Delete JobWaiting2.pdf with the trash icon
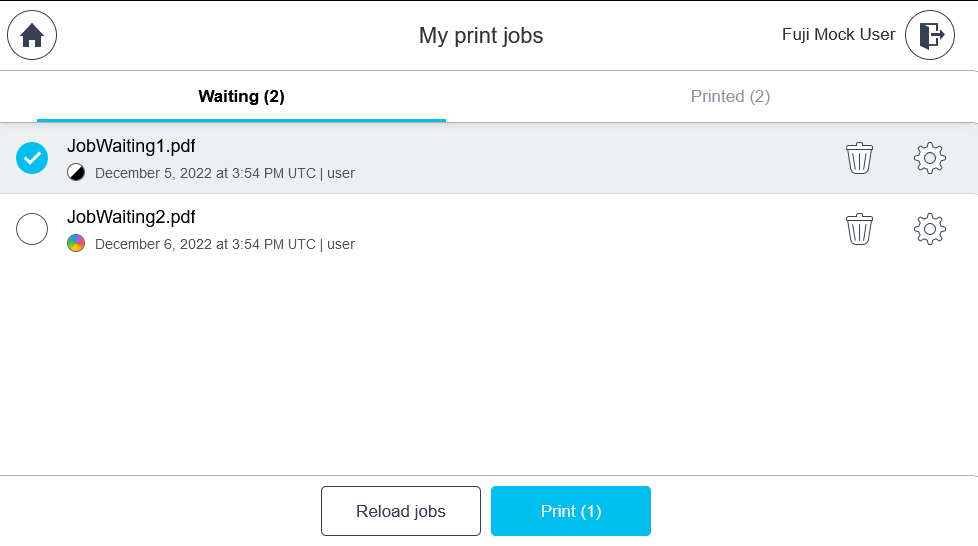 click(859, 229)
